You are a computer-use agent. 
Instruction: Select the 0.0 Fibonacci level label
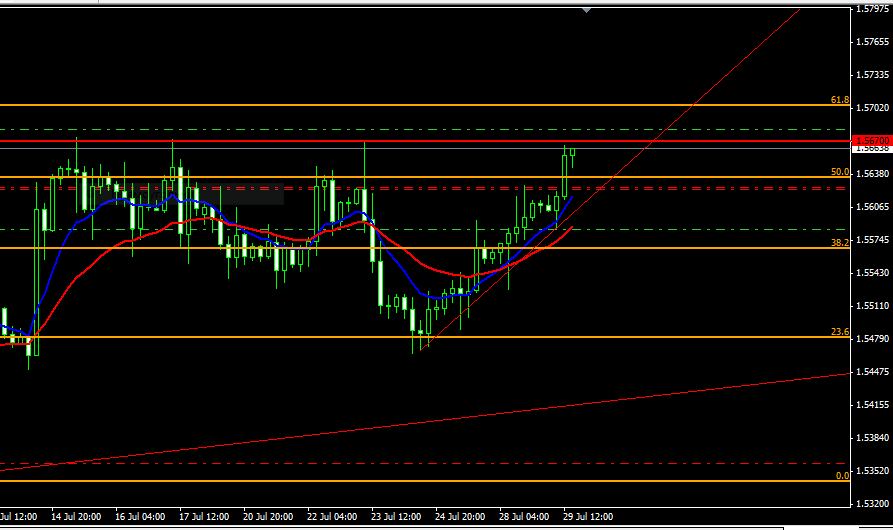pos(842,476)
